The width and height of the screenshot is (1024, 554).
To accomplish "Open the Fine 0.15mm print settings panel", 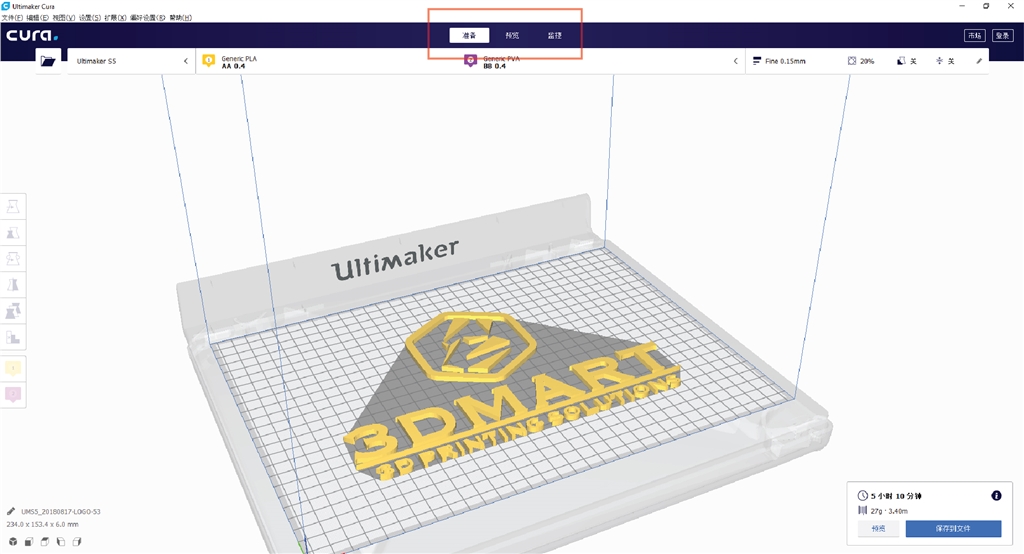I will click(866, 61).
